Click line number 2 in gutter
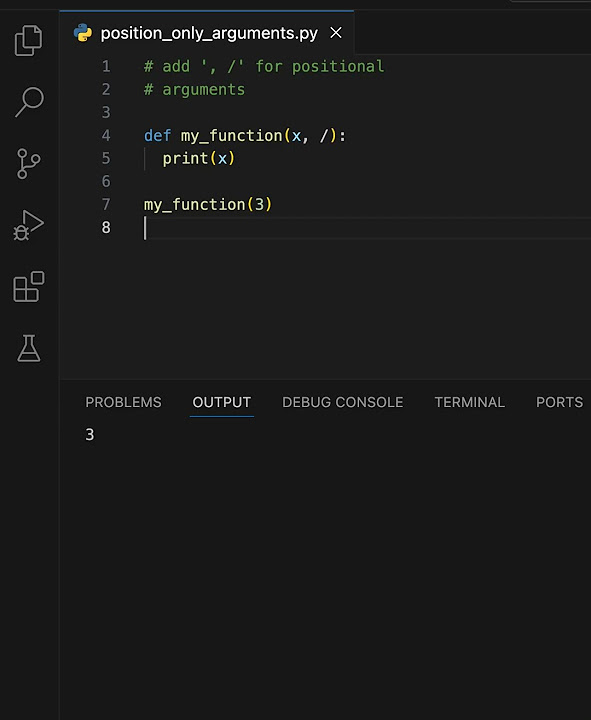 click(x=106, y=90)
